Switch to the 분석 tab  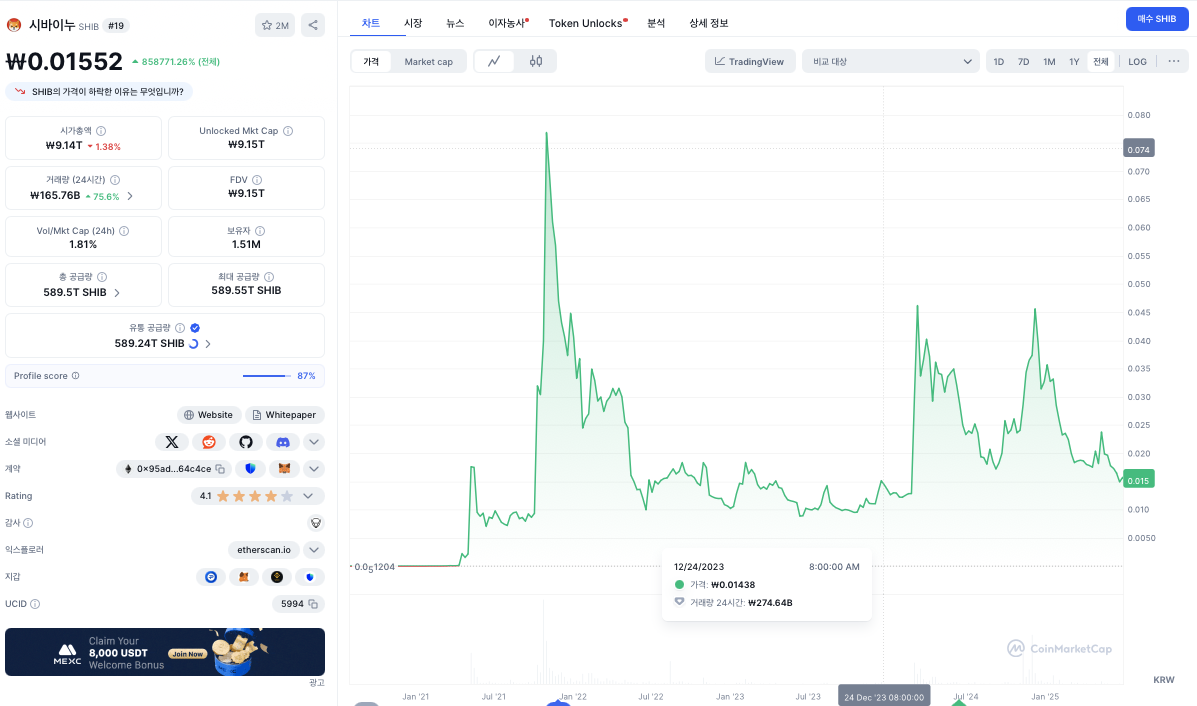coord(656,23)
